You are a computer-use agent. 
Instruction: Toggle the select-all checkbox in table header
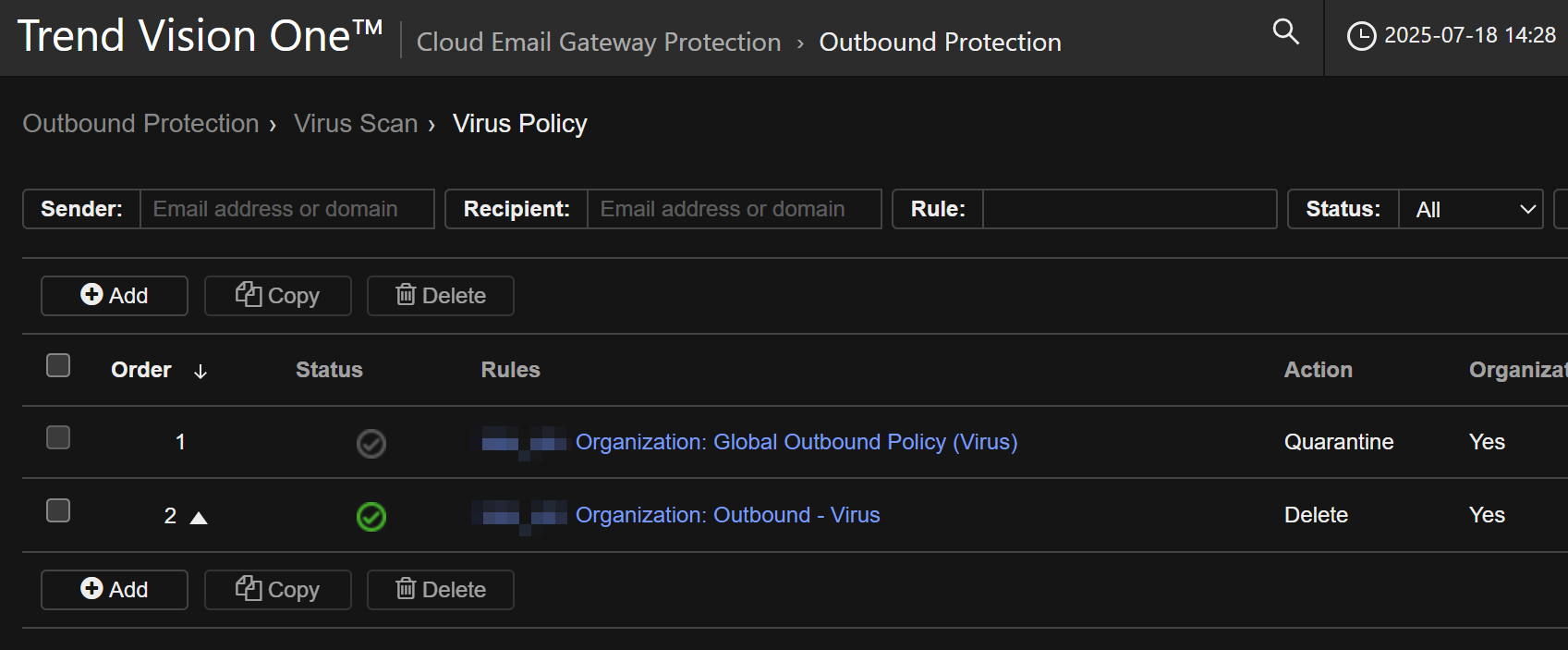[58, 365]
